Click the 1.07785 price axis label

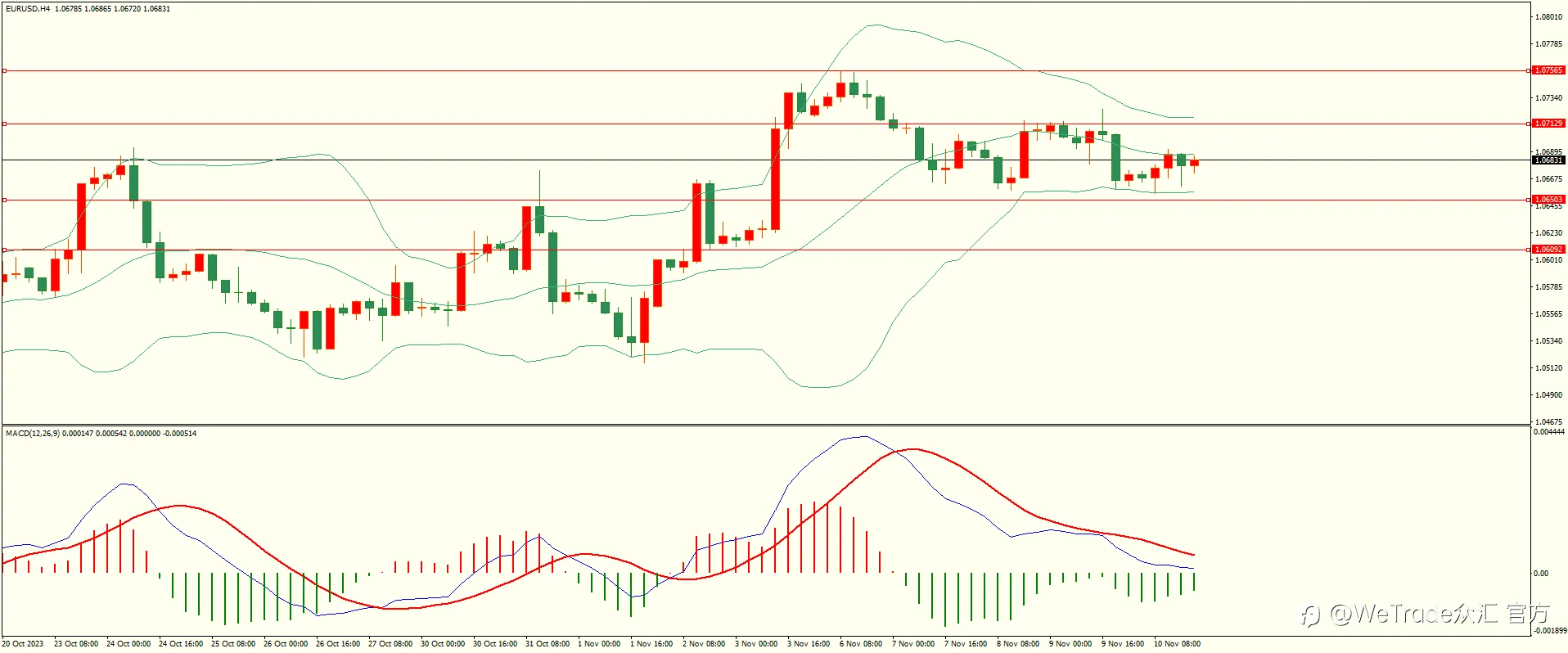coord(1548,44)
